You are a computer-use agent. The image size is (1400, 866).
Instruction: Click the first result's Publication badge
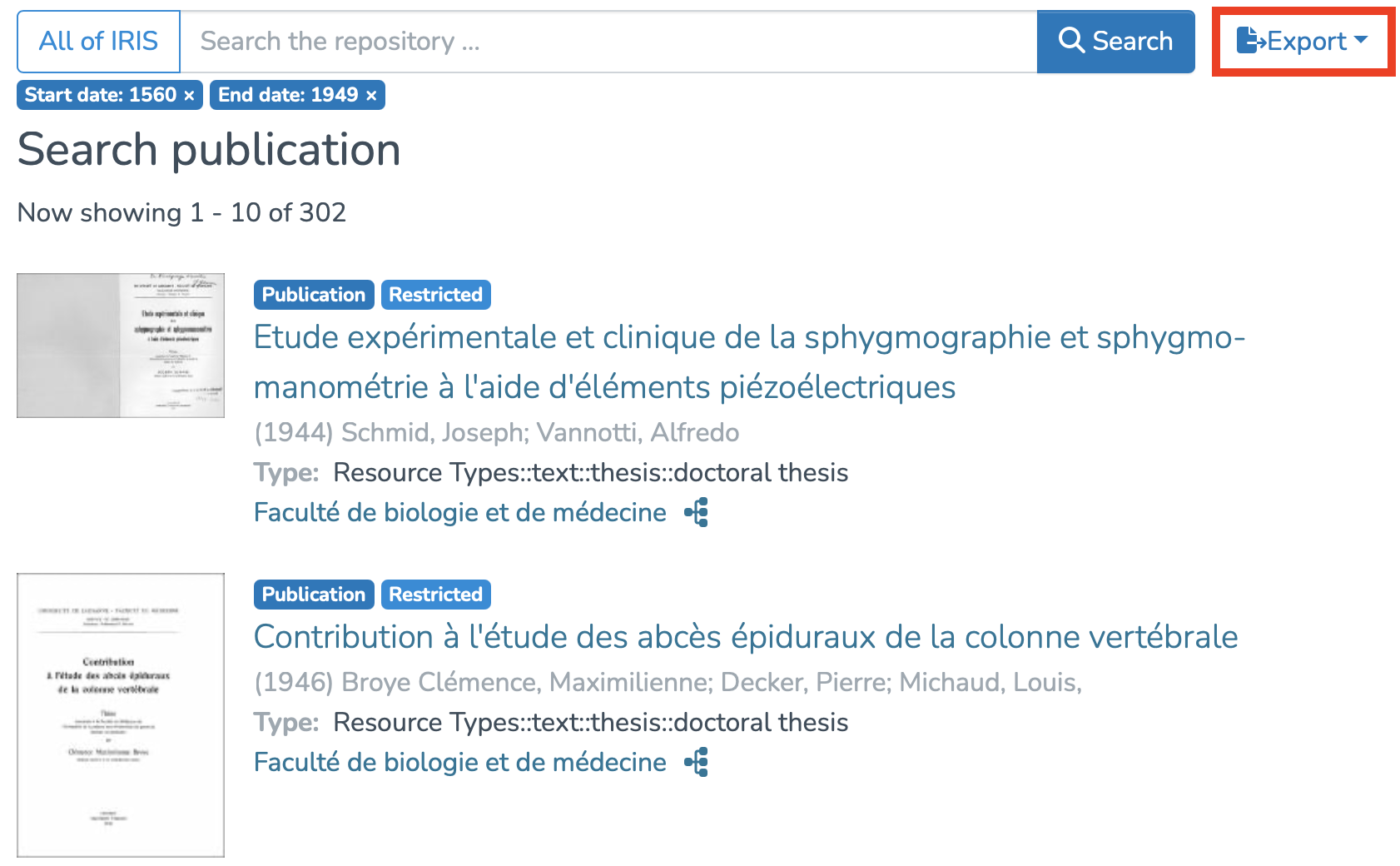pyautogui.click(x=314, y=295)
